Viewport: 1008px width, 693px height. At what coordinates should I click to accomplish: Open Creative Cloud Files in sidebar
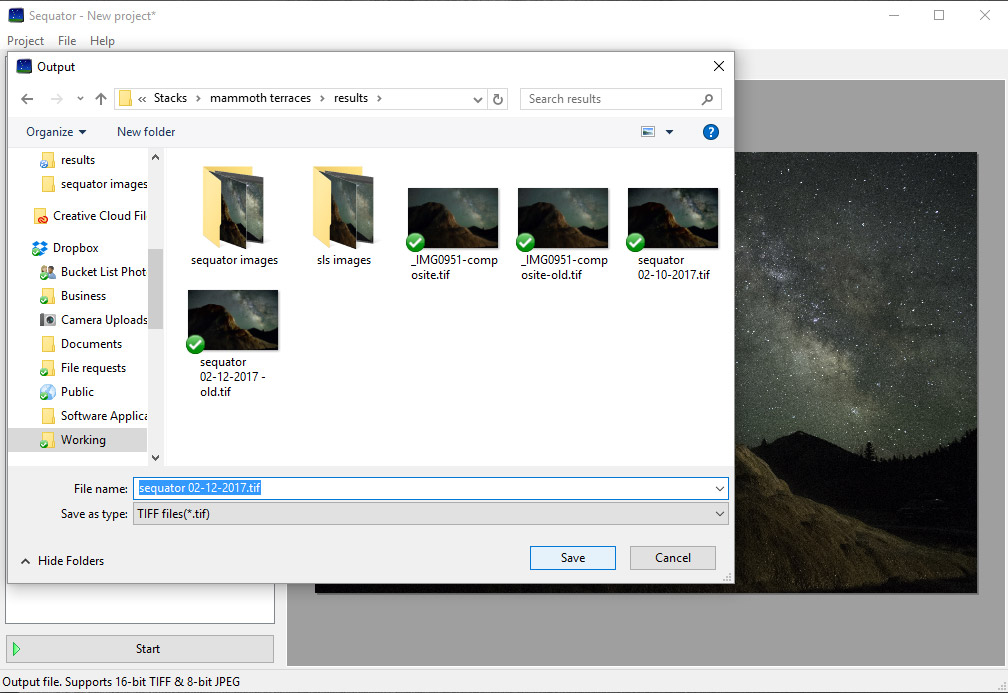point(90,216)
